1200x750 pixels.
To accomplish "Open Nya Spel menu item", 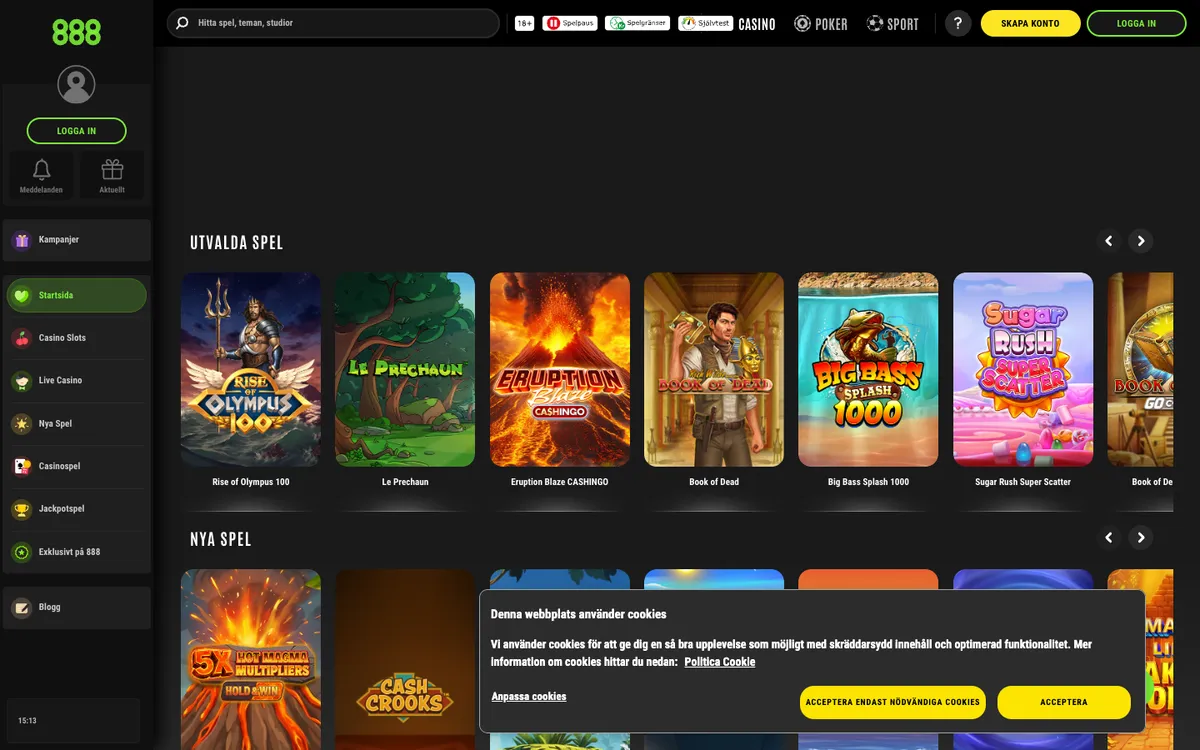I will pyautogui.click(x=77, y=424).
